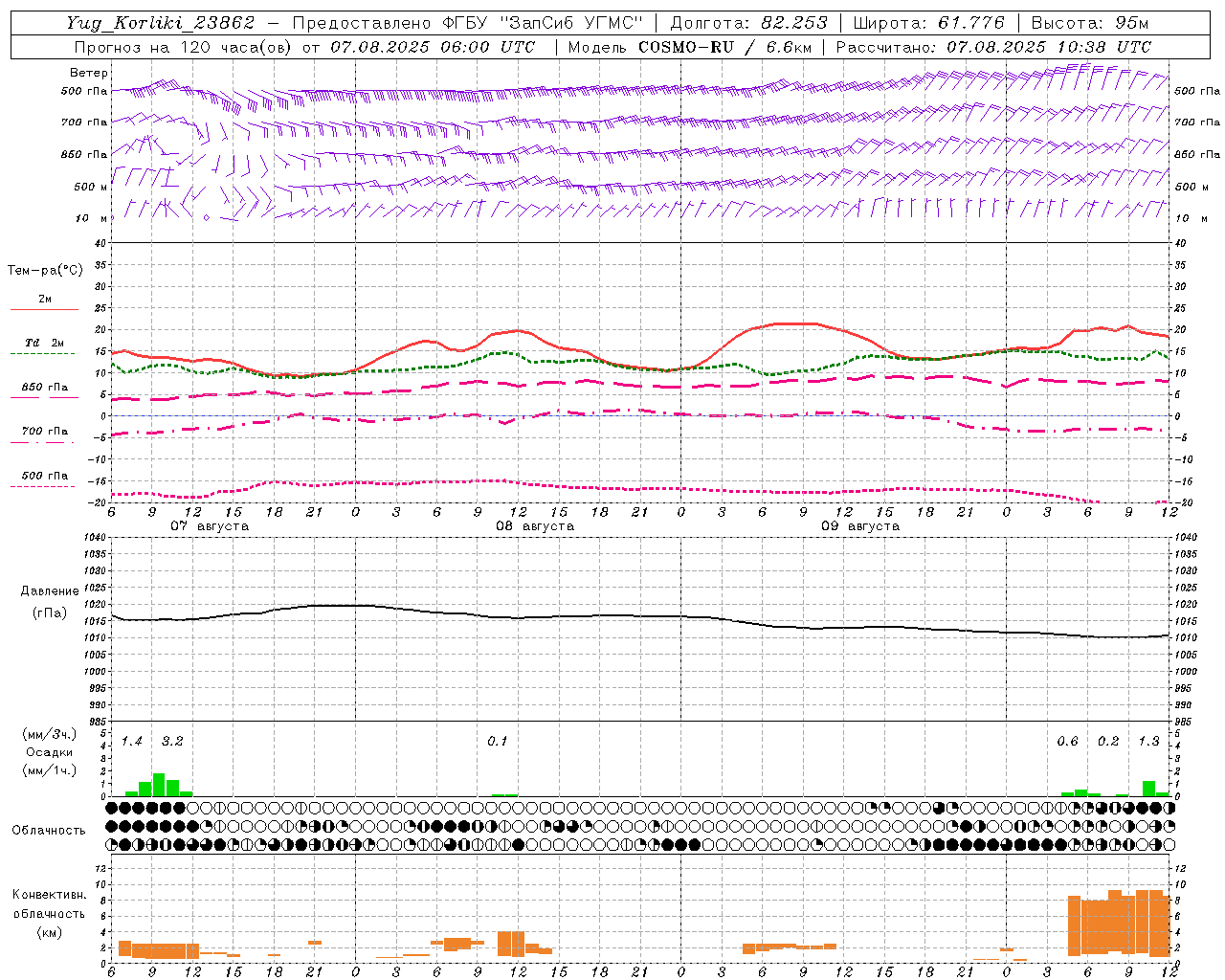This screenshot has width=1225, height=980.
Task: Click the 'Тем-ра(°C)' temperature panel label
Action: coord(45,271)
